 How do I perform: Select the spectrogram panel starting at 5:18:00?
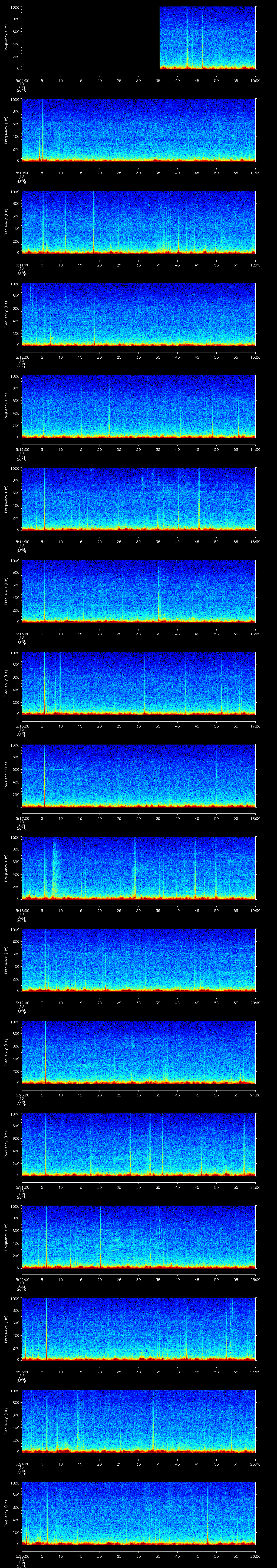[x=139, y=868]
